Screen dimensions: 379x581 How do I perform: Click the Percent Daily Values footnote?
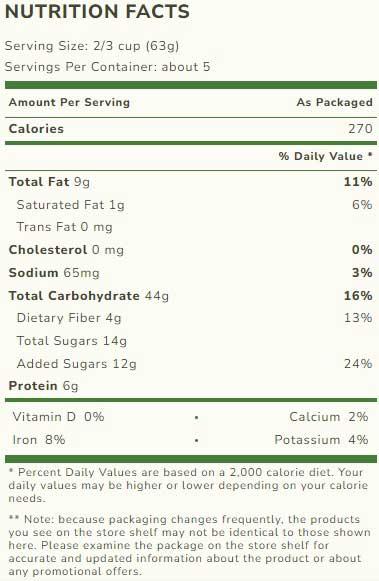pyautogui.click(x=188, y=485)
